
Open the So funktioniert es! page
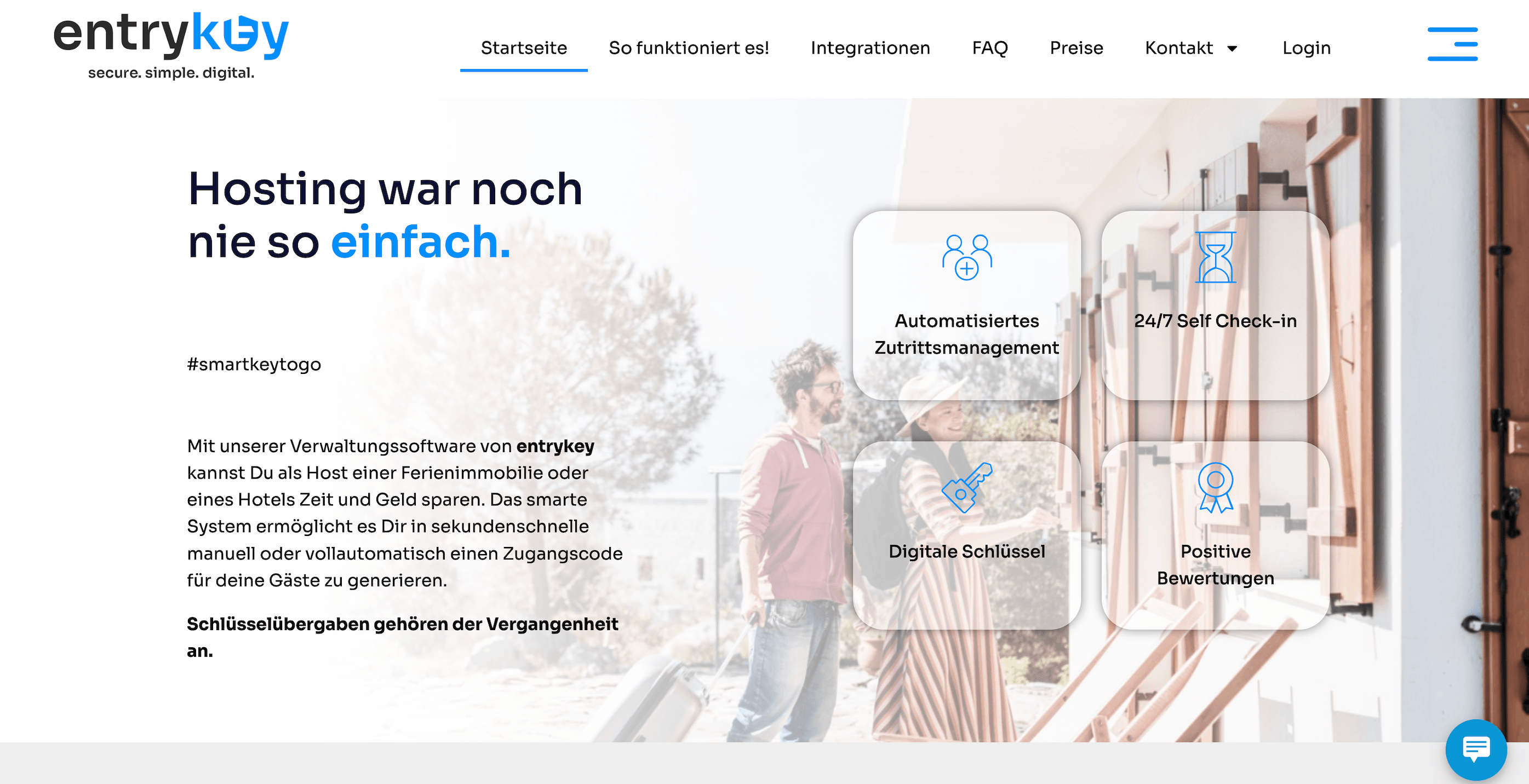[x=689, y=48]
